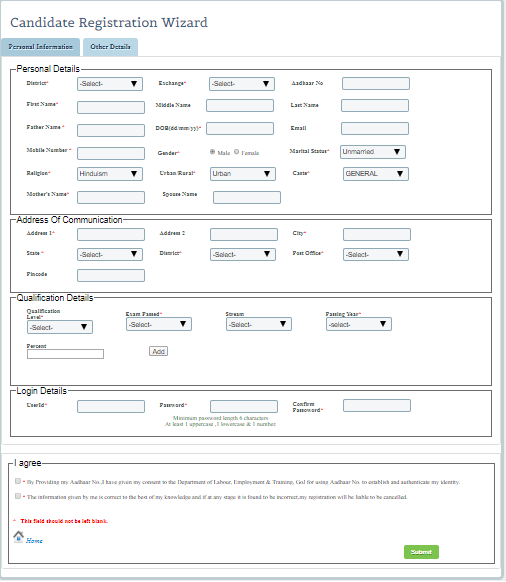Screen dimensions: 506x582
Task: Focus the Last Name input field
Action: [375, 105]
